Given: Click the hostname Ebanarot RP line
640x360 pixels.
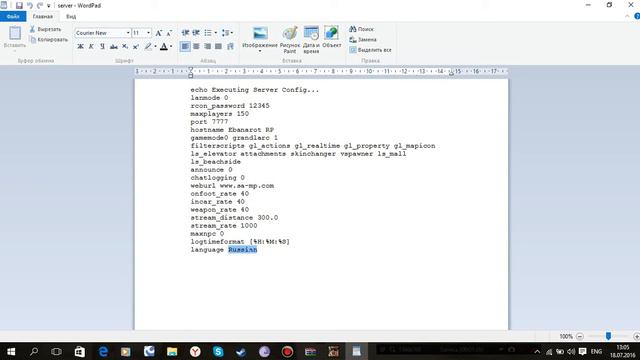Looking at the screenshot, I should pos(232,130).
